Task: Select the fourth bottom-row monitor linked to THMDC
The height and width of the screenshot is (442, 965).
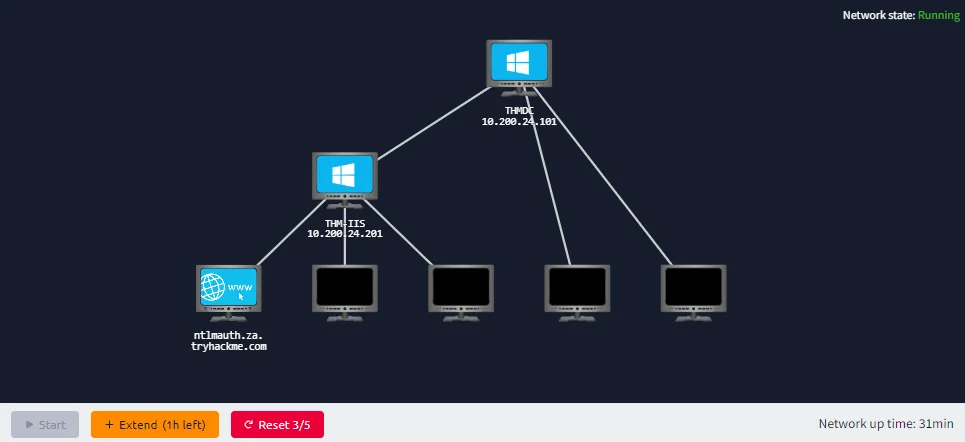Action: pos(577,293)
